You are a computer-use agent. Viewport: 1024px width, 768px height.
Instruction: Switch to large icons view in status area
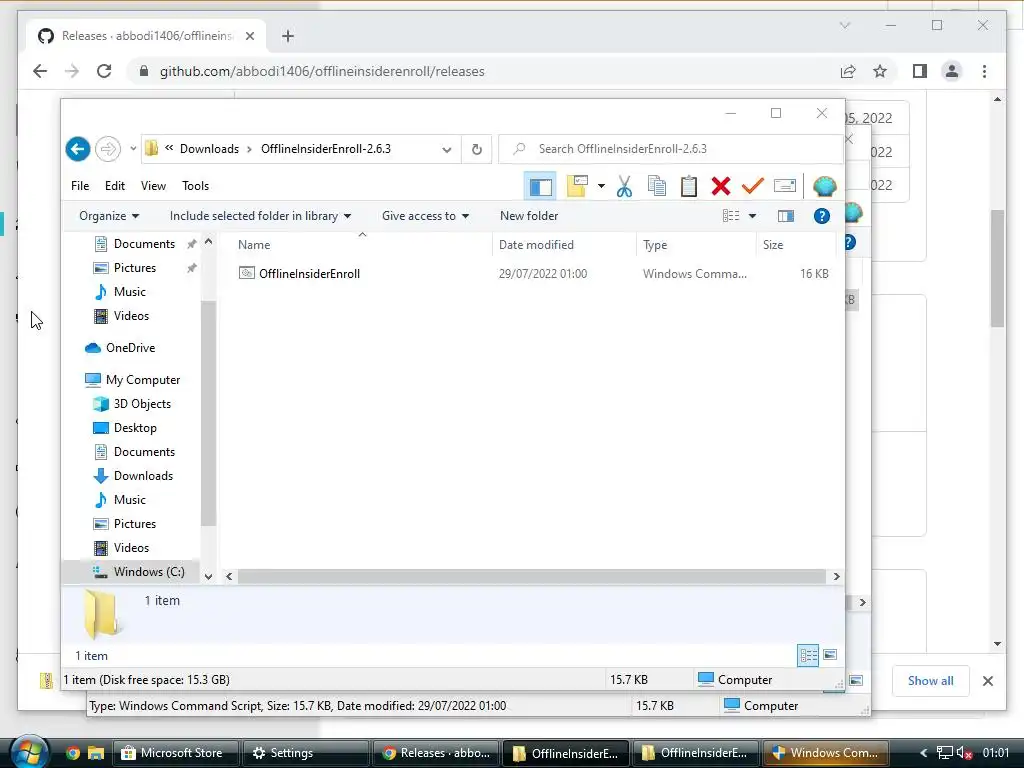coord(830,655)
